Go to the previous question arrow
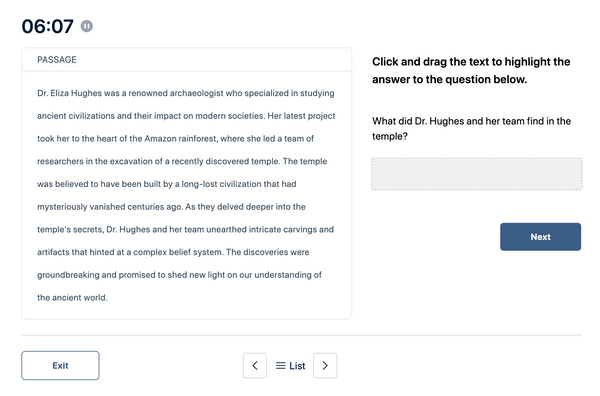The height and width of the screenshot is (396, 600). (x=255, y=365)
